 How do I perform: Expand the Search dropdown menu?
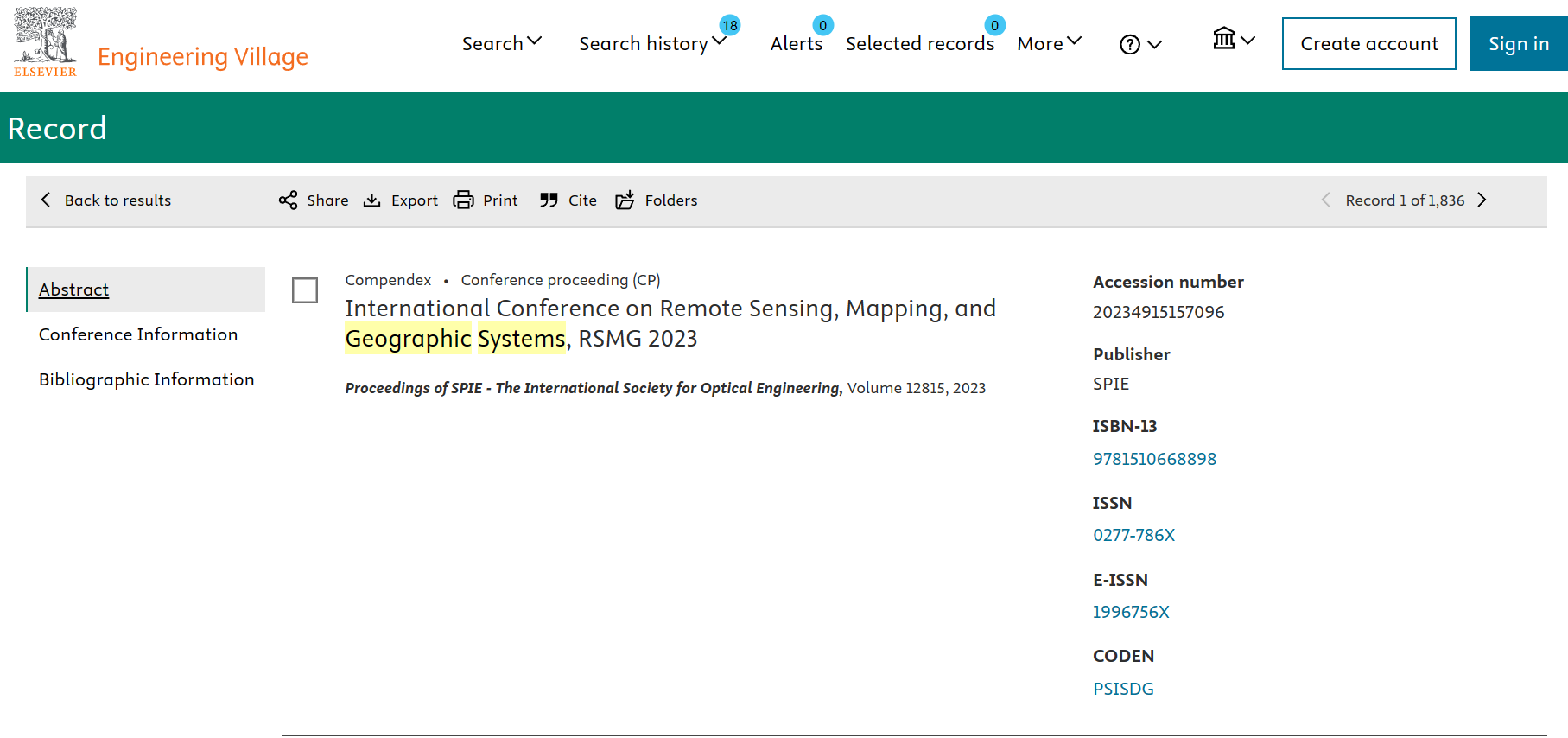(x=502, y=43)
